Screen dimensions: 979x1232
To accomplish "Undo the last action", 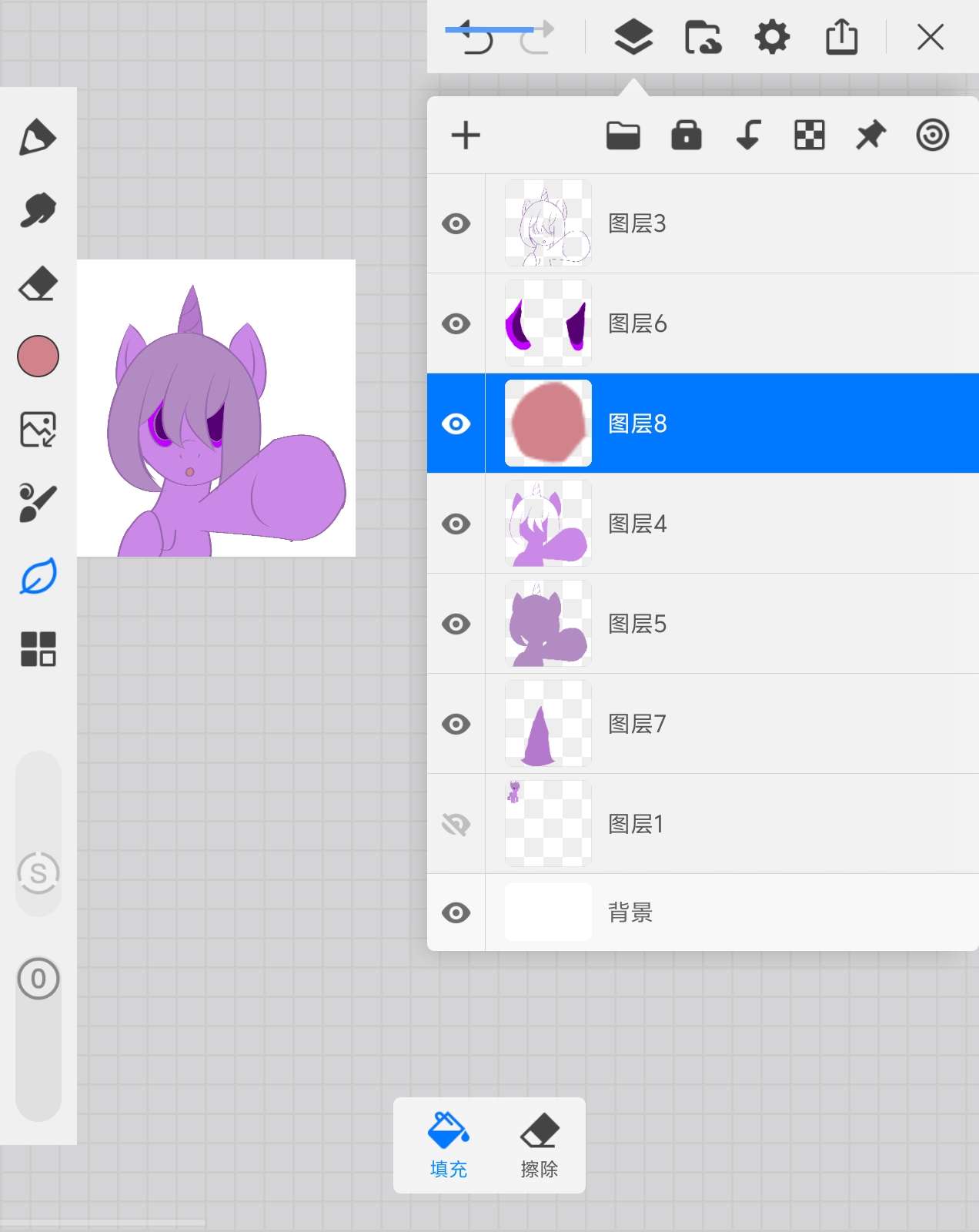I will 476,37.
